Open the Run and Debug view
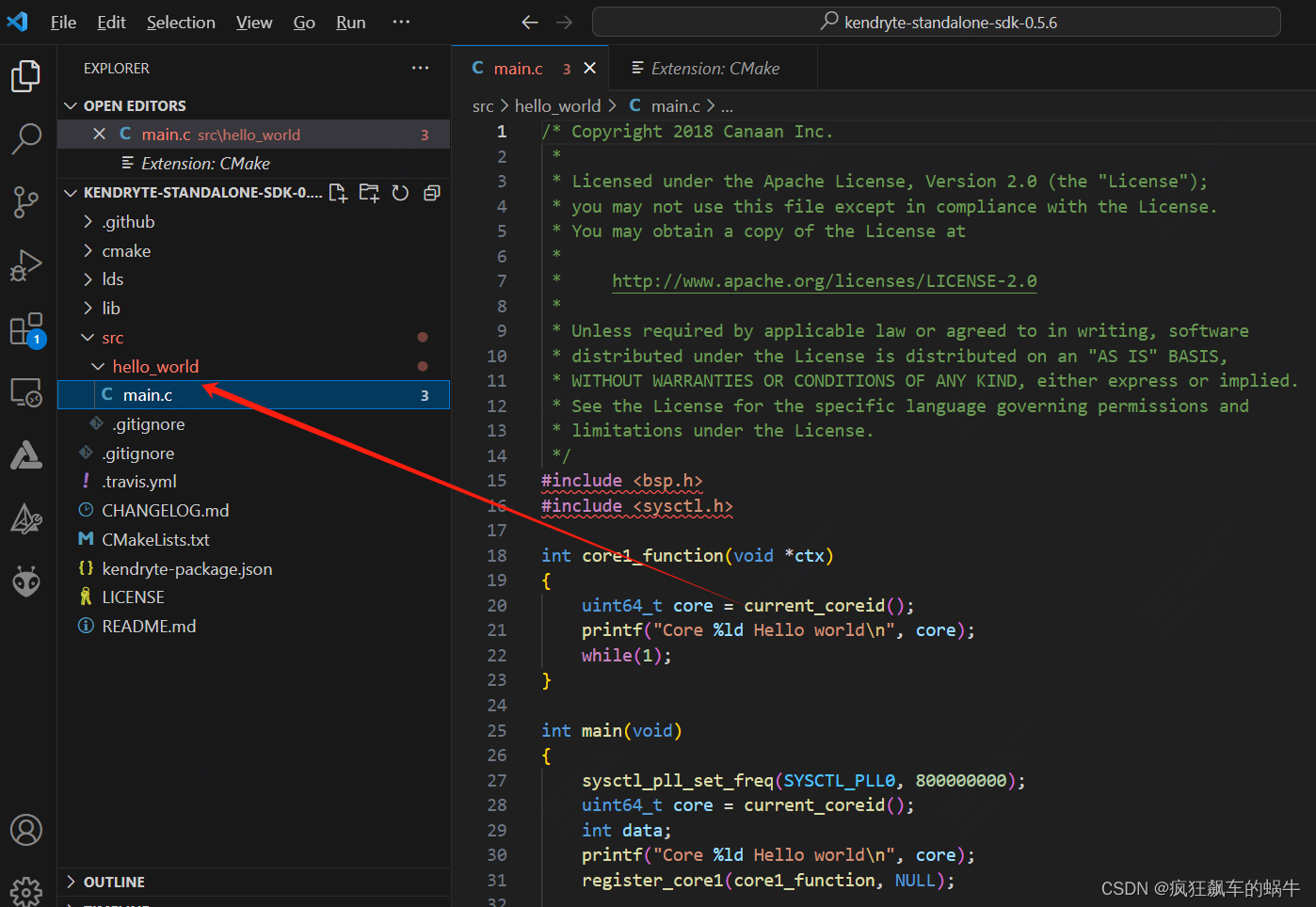The image size is (1316, 907). 26,265
